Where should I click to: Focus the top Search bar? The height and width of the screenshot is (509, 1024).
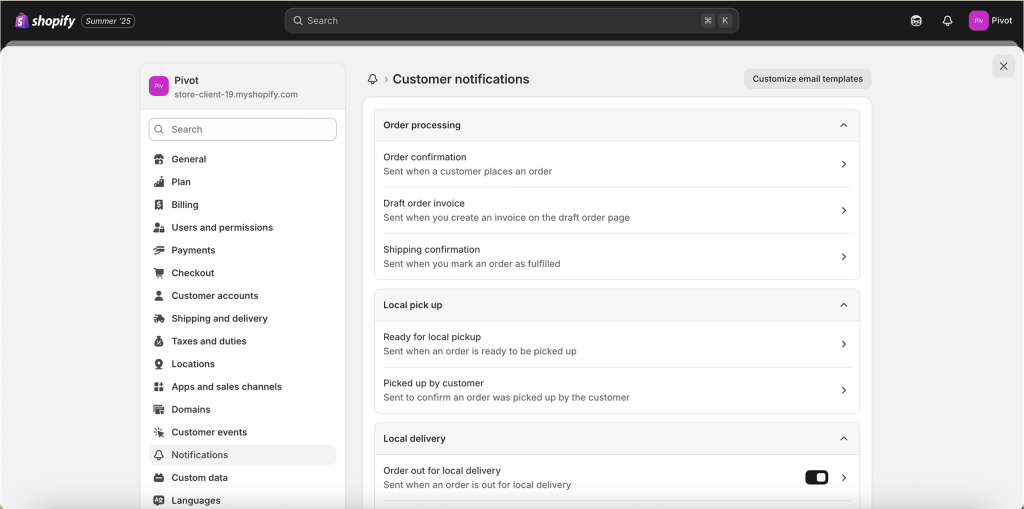(511, 20)
